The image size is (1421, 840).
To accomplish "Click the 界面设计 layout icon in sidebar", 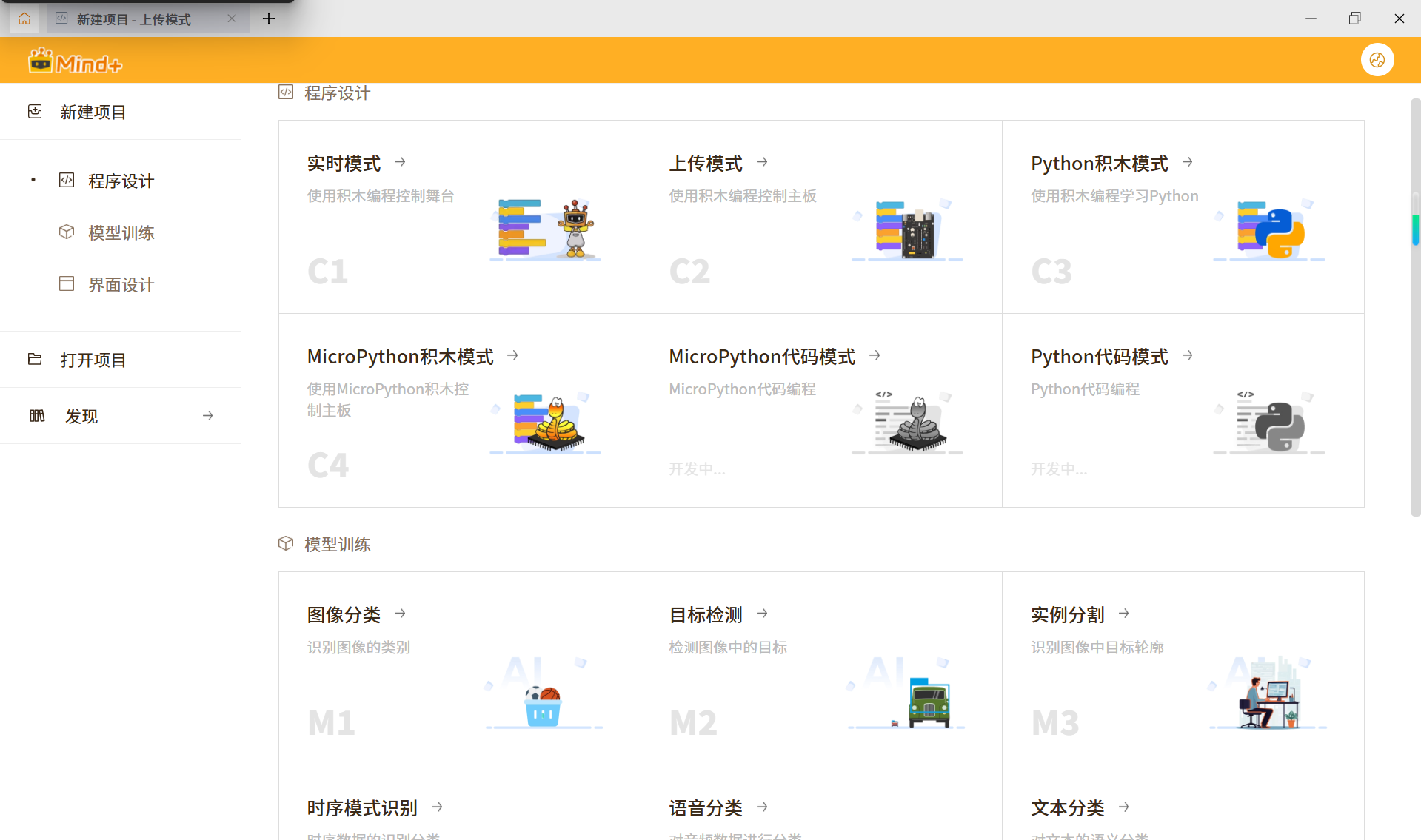I will tap(67, 283).
